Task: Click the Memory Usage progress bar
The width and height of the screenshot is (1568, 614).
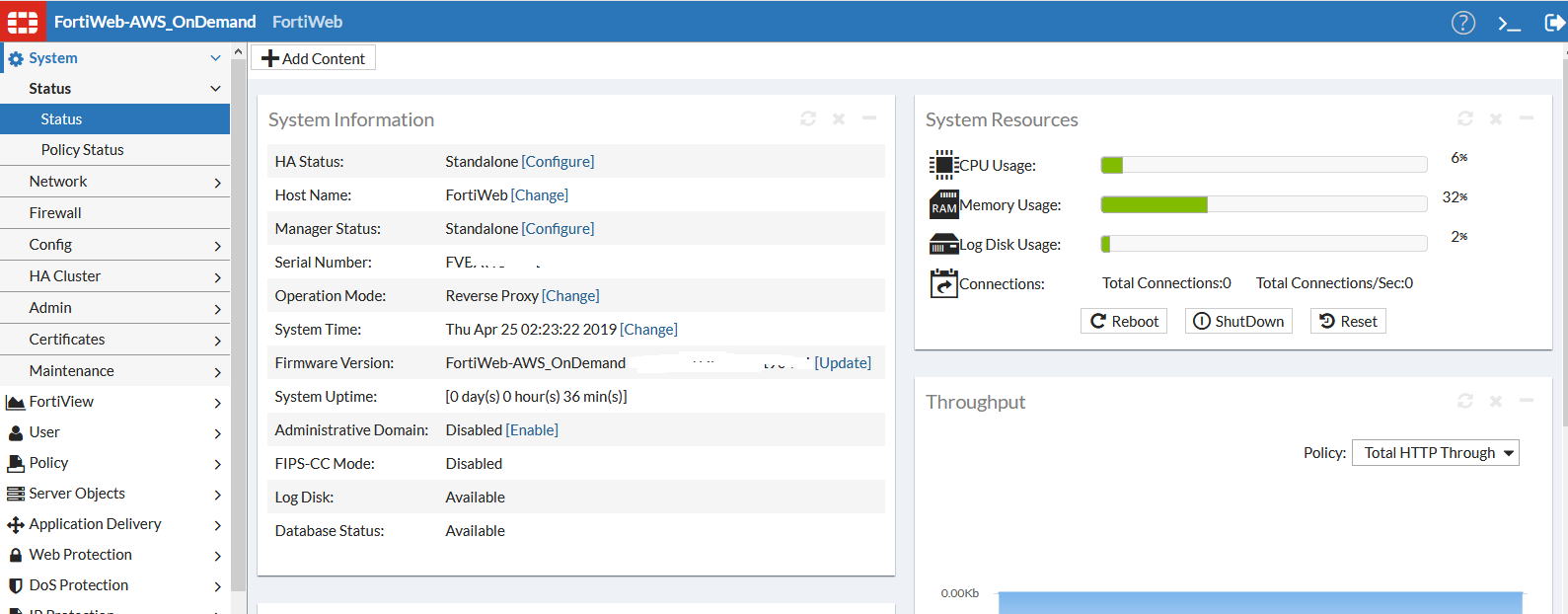Action: point(1263,204)
